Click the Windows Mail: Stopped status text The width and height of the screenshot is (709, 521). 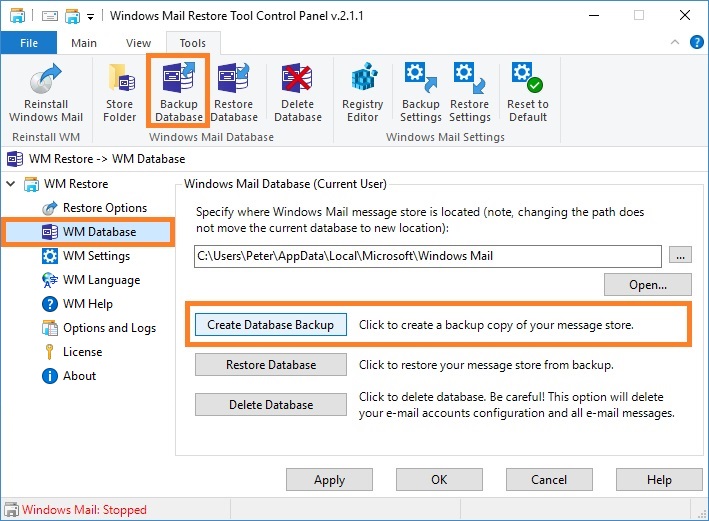85,510
